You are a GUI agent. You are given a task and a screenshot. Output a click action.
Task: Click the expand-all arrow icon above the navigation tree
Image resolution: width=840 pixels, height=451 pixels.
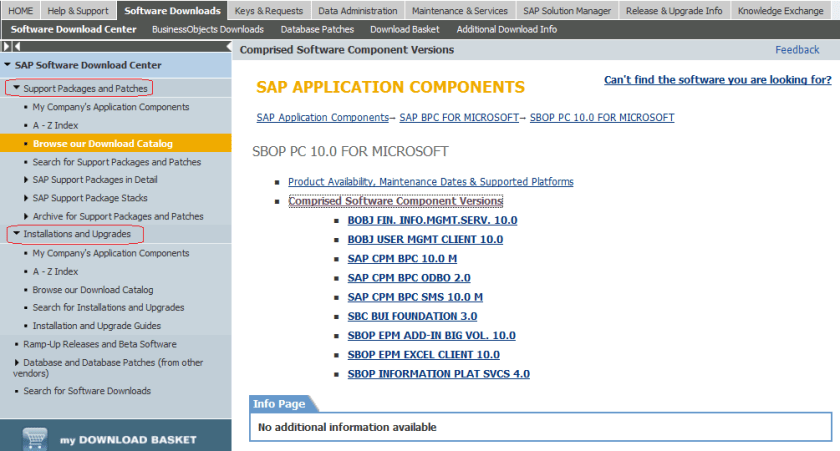click(x=8, y=47)
